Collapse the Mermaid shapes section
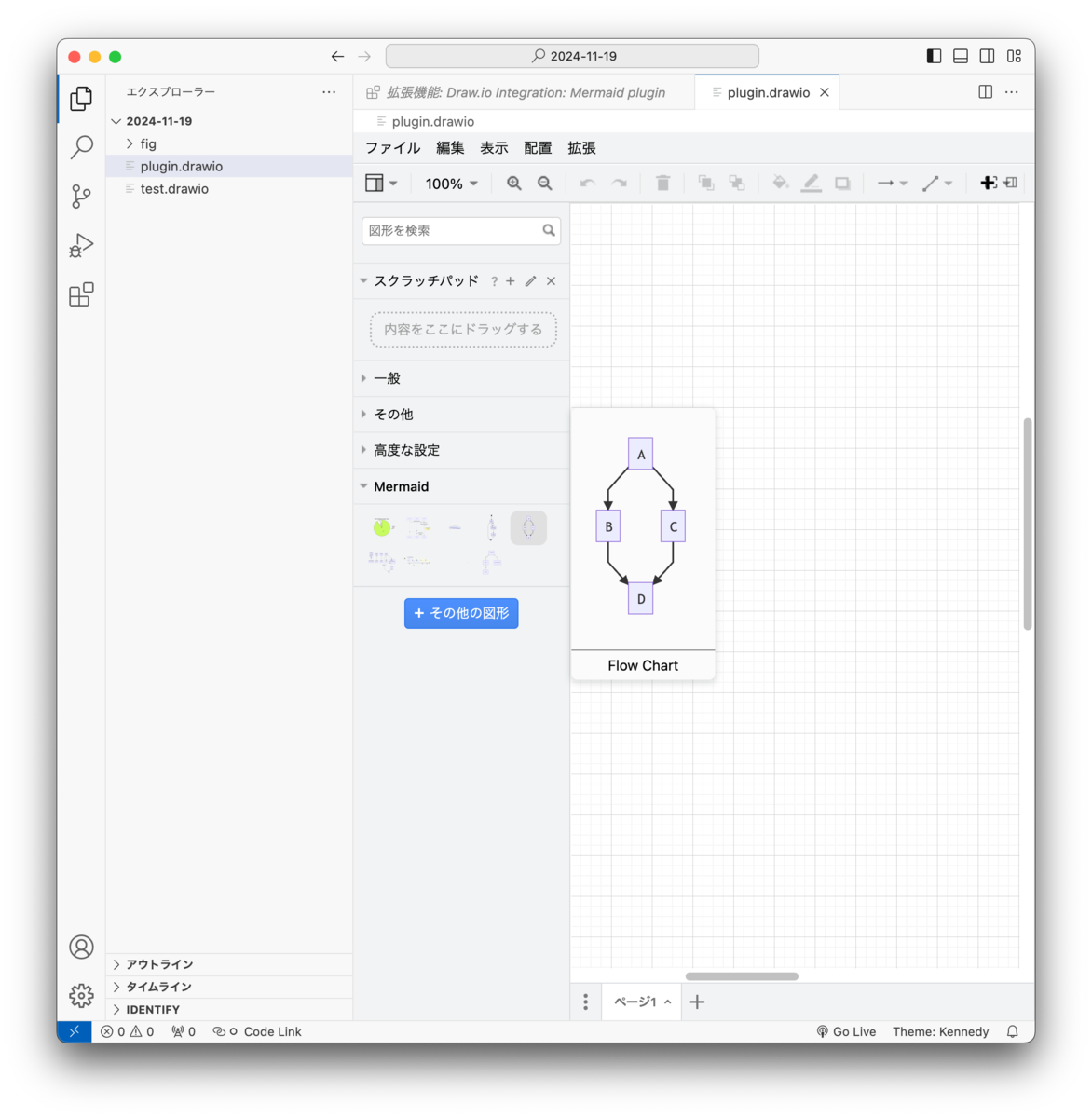 click(401, 485)
